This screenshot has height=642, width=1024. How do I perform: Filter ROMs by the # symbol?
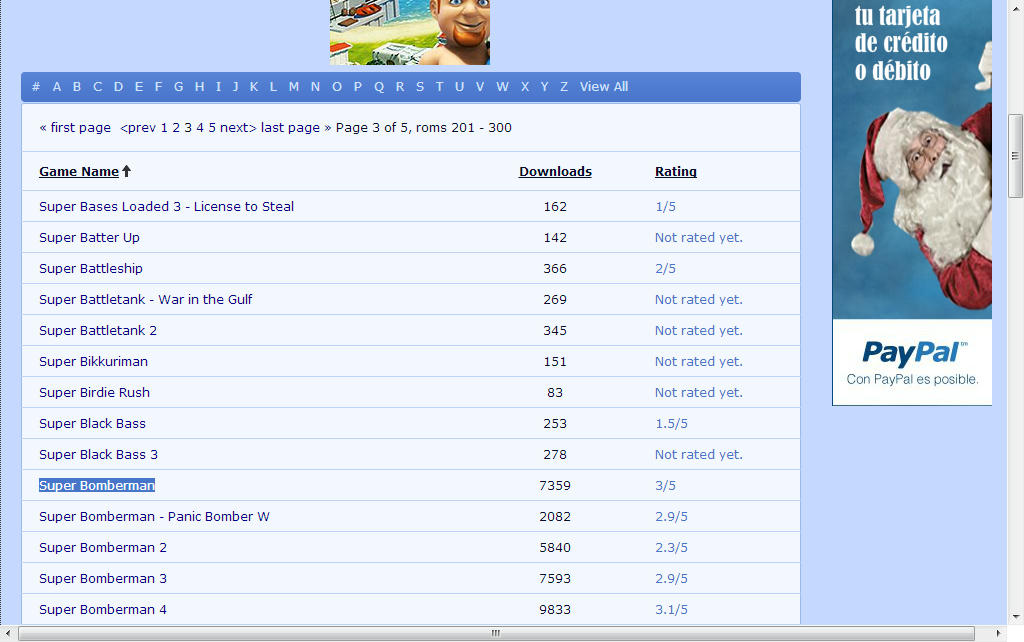tap(36, 87)
